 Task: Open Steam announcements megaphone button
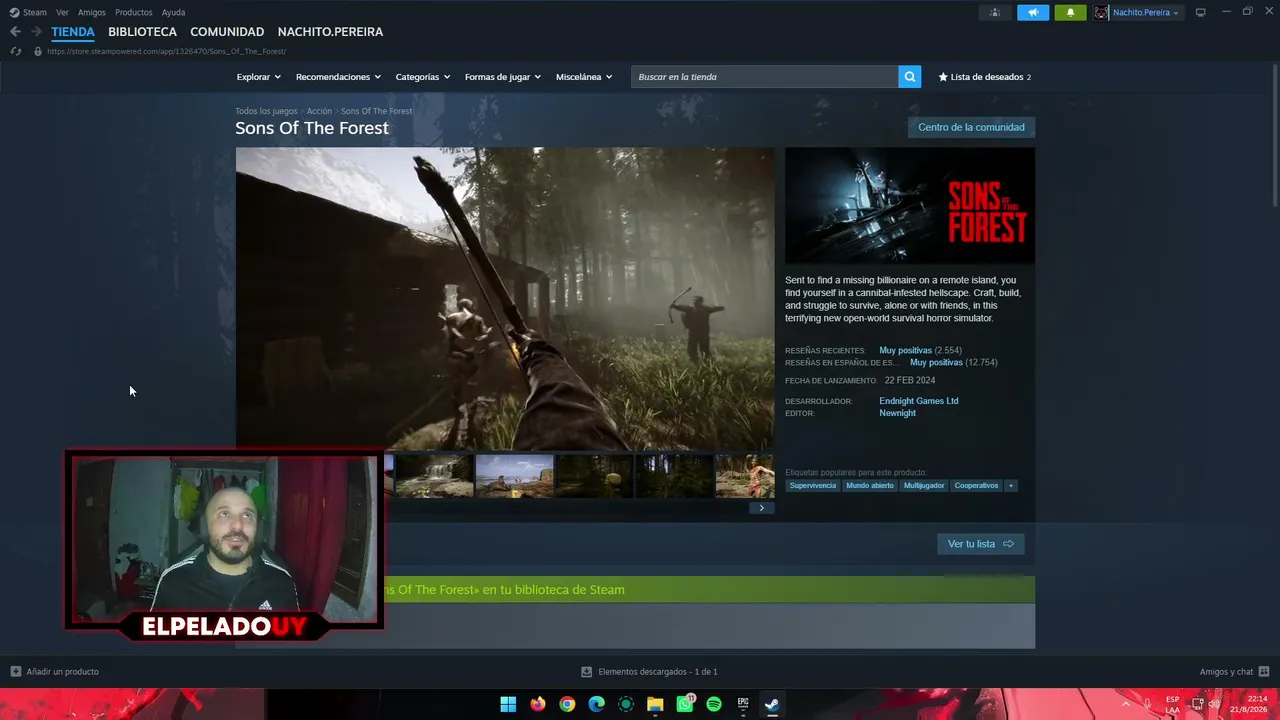[1033, 12]
